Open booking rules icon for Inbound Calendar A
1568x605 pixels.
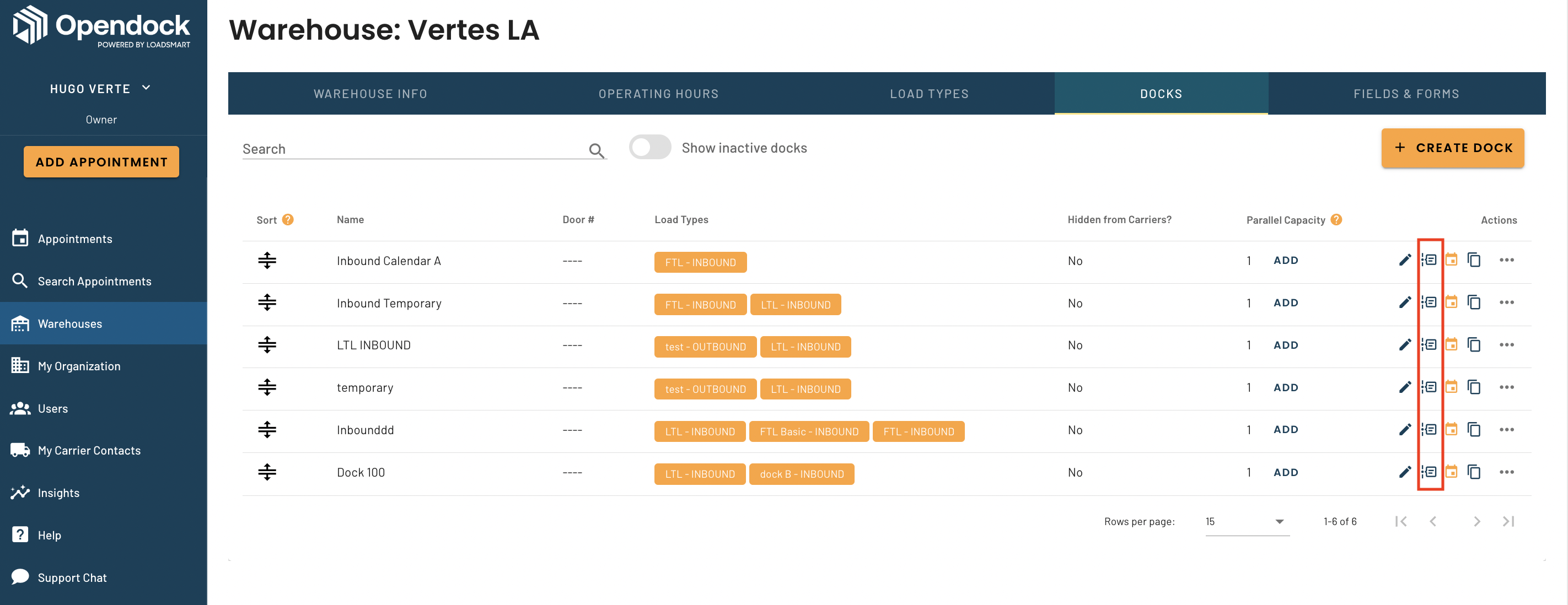[x=1429, y=260]
